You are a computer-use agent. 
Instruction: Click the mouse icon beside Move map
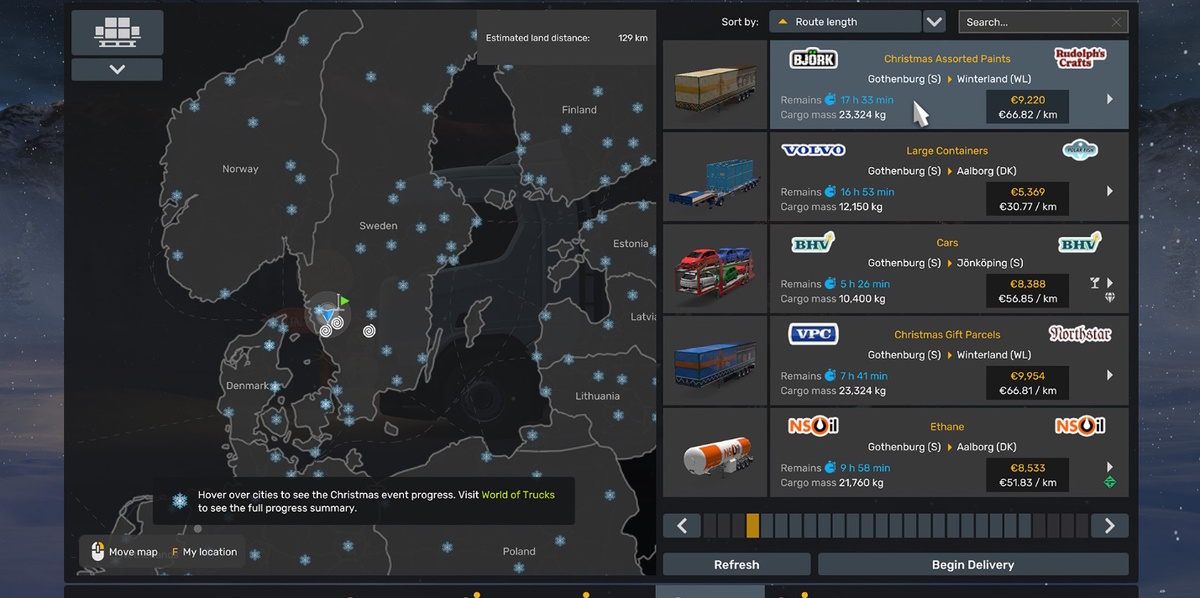coord(97,552)
